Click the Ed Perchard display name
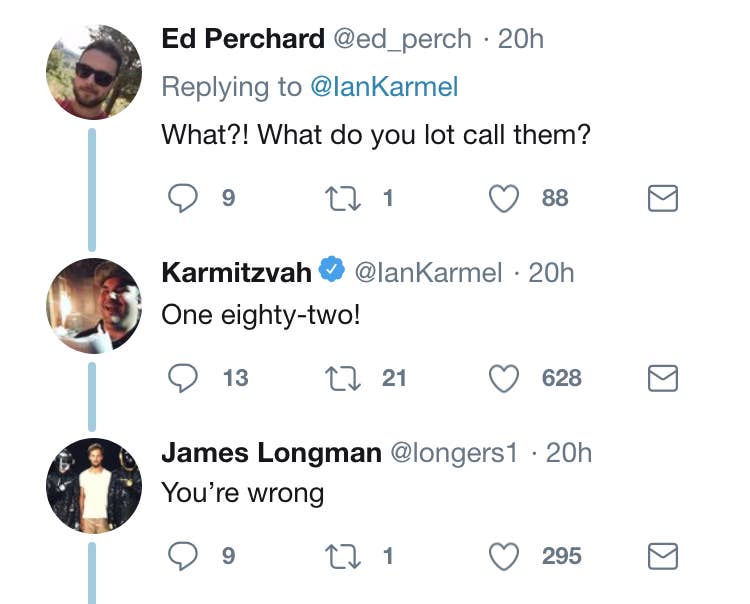Screen dimensions: 750x604 (243, 39)
